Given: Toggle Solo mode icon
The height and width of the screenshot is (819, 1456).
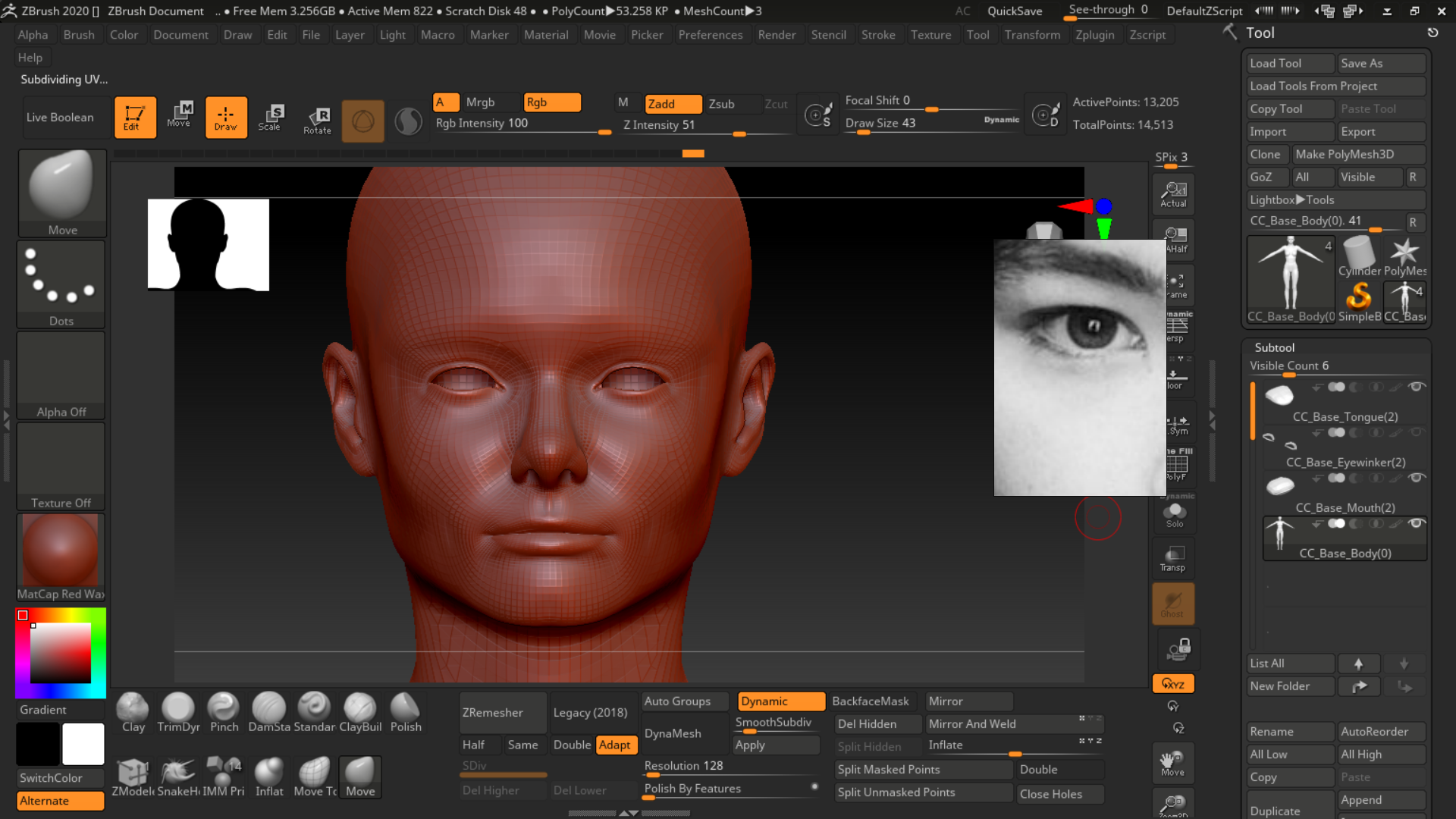Looking at the screenshot, I should pyautogui.click(x=1174, y=514).
